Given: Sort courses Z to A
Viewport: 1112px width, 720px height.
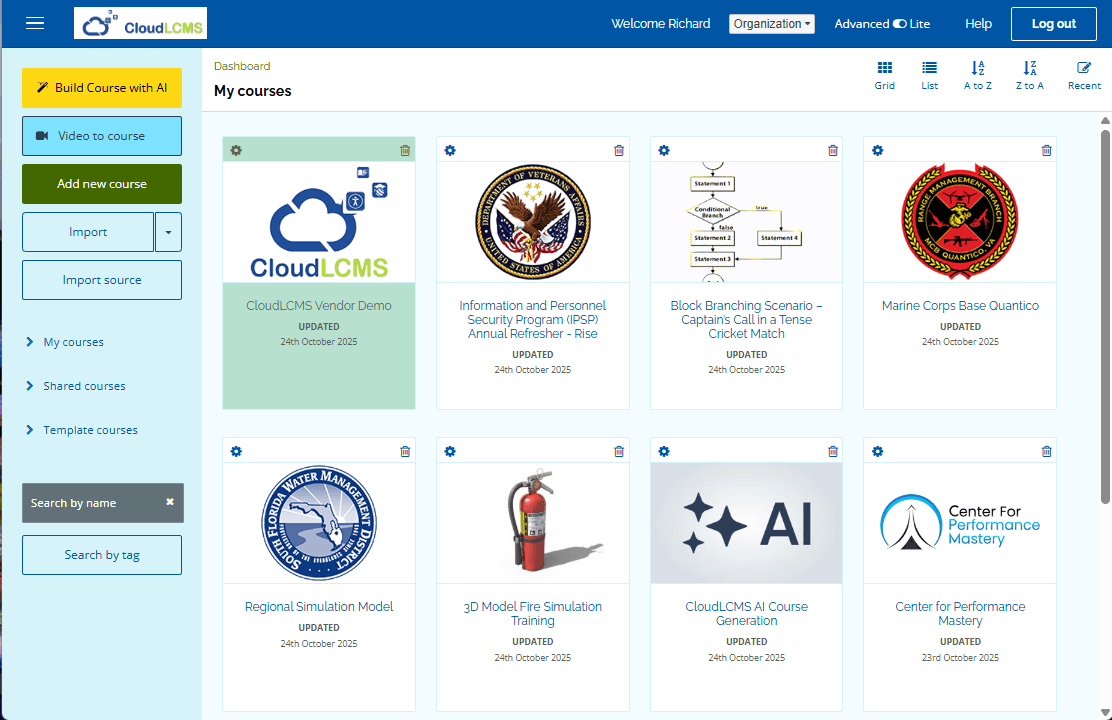Looking at the screenshot, I should (x=1029, y=75).
